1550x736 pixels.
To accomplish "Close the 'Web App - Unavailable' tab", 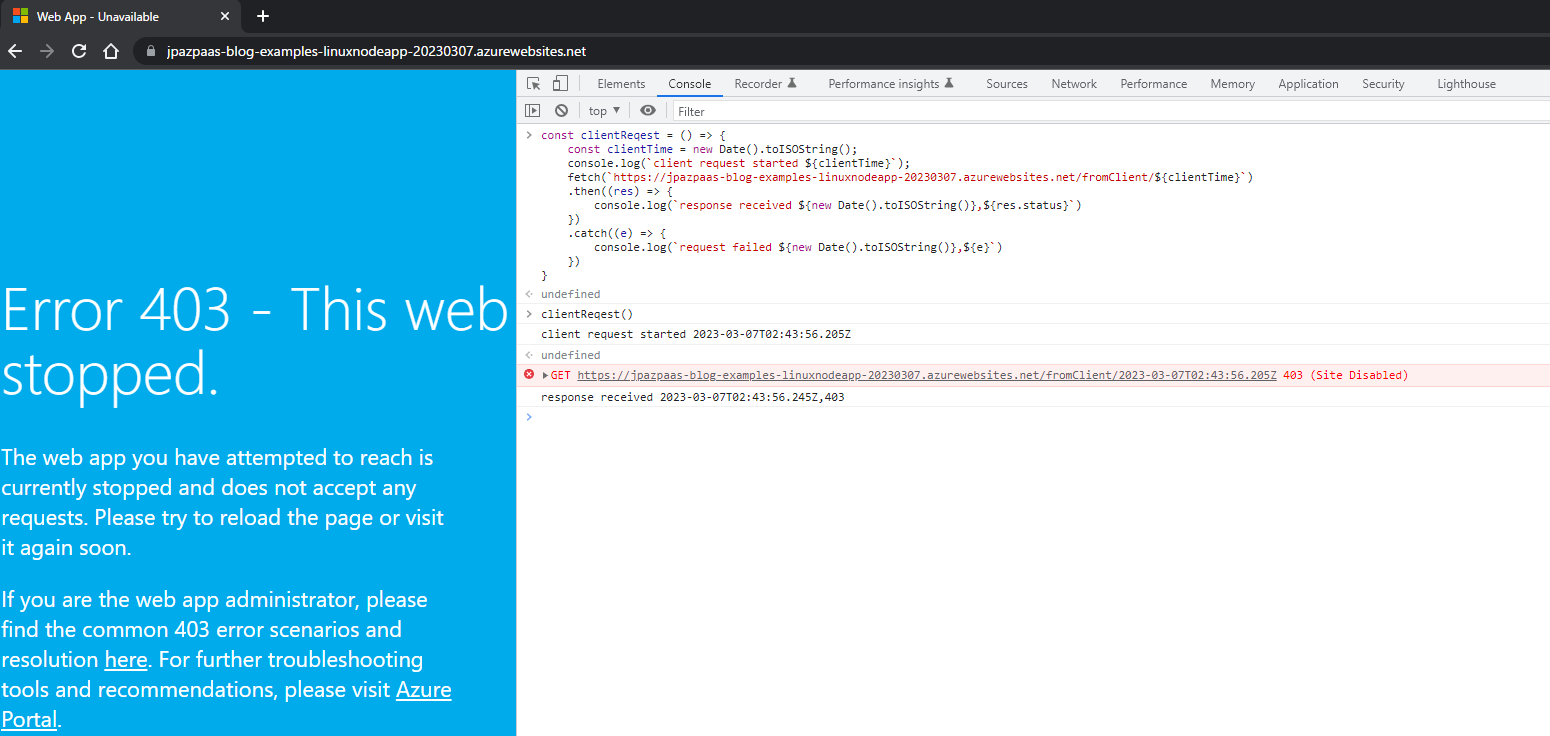I will (x=225, y=16).
